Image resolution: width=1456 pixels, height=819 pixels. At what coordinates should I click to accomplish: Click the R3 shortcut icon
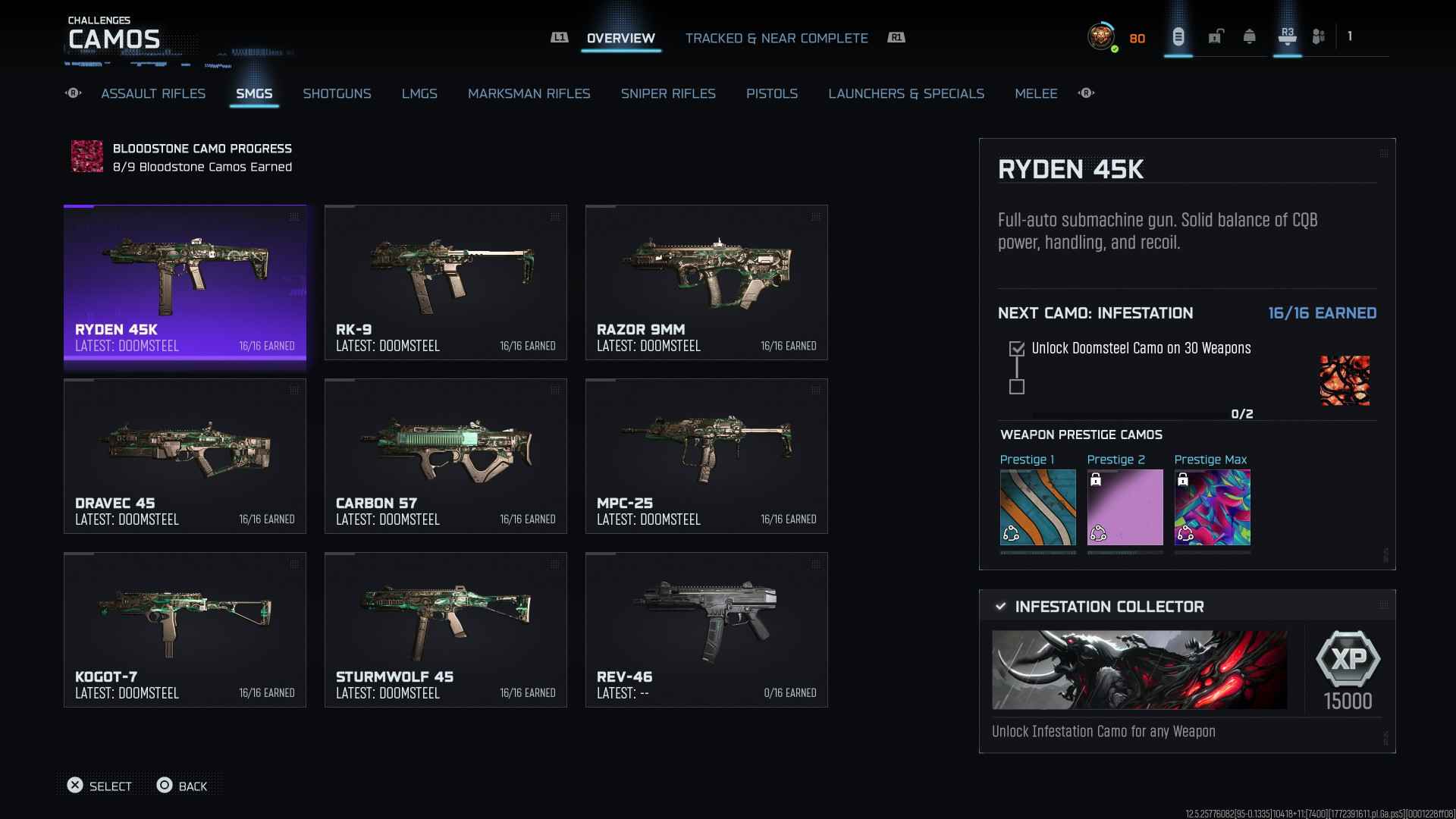point(1287,36)
